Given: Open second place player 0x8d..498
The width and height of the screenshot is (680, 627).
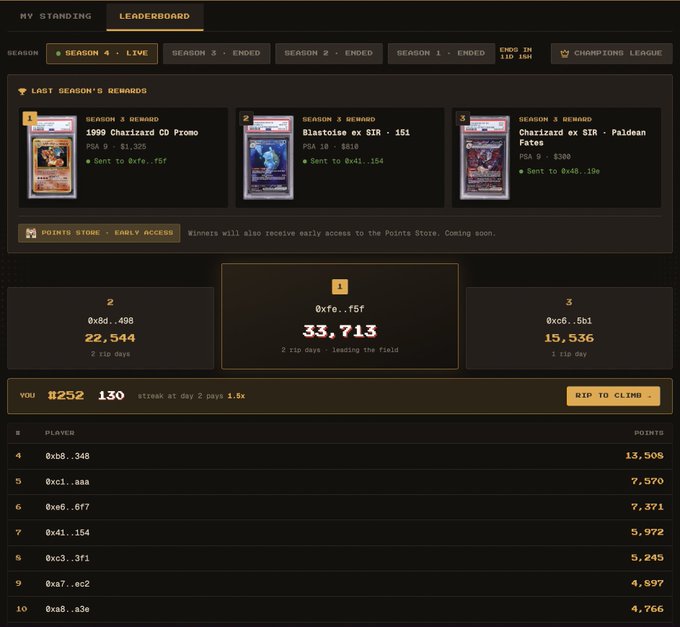Looking at the screenshot, I should click(111, 321).
